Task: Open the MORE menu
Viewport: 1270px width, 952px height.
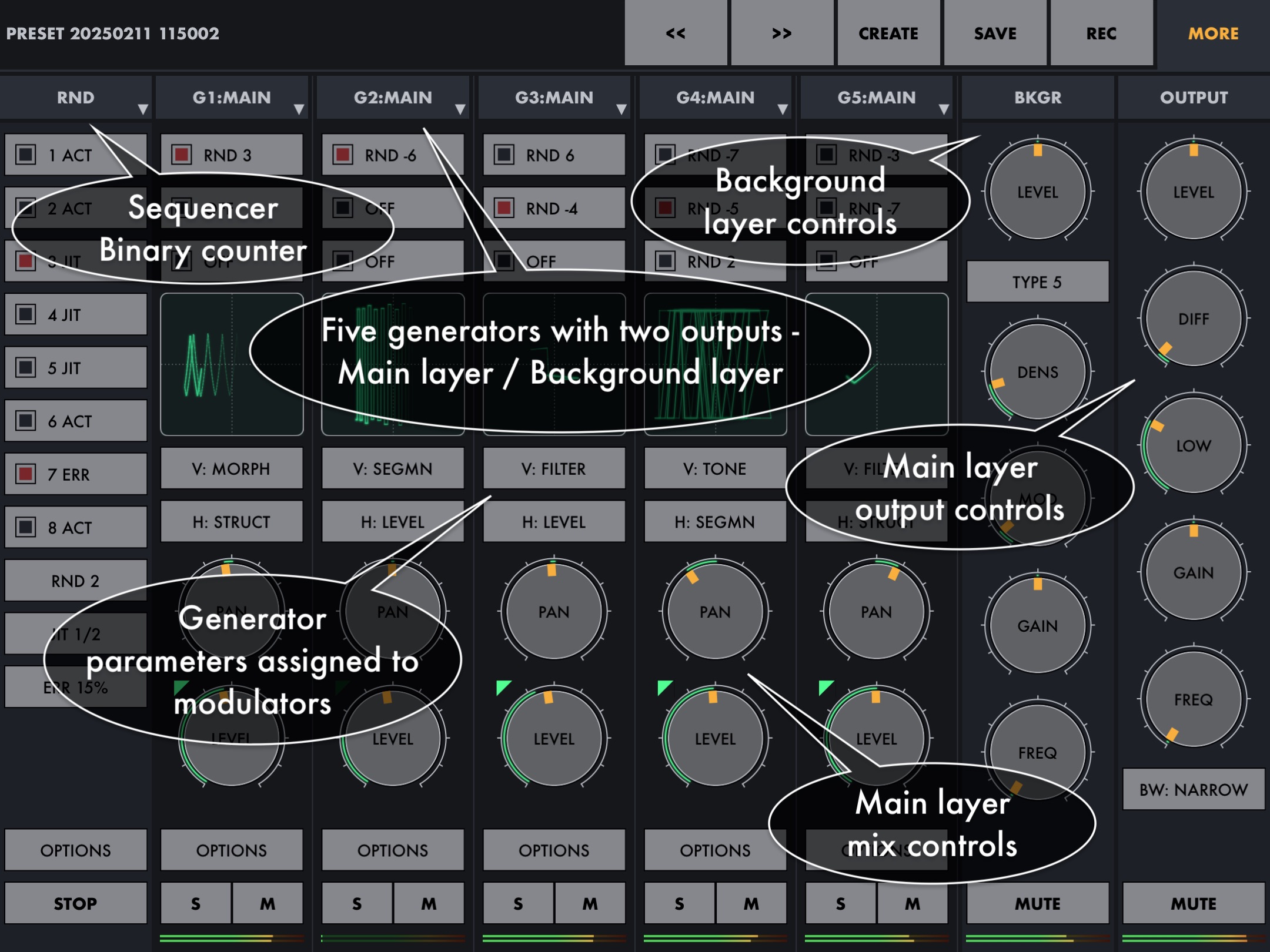Action: click(x=1213, y=33)
